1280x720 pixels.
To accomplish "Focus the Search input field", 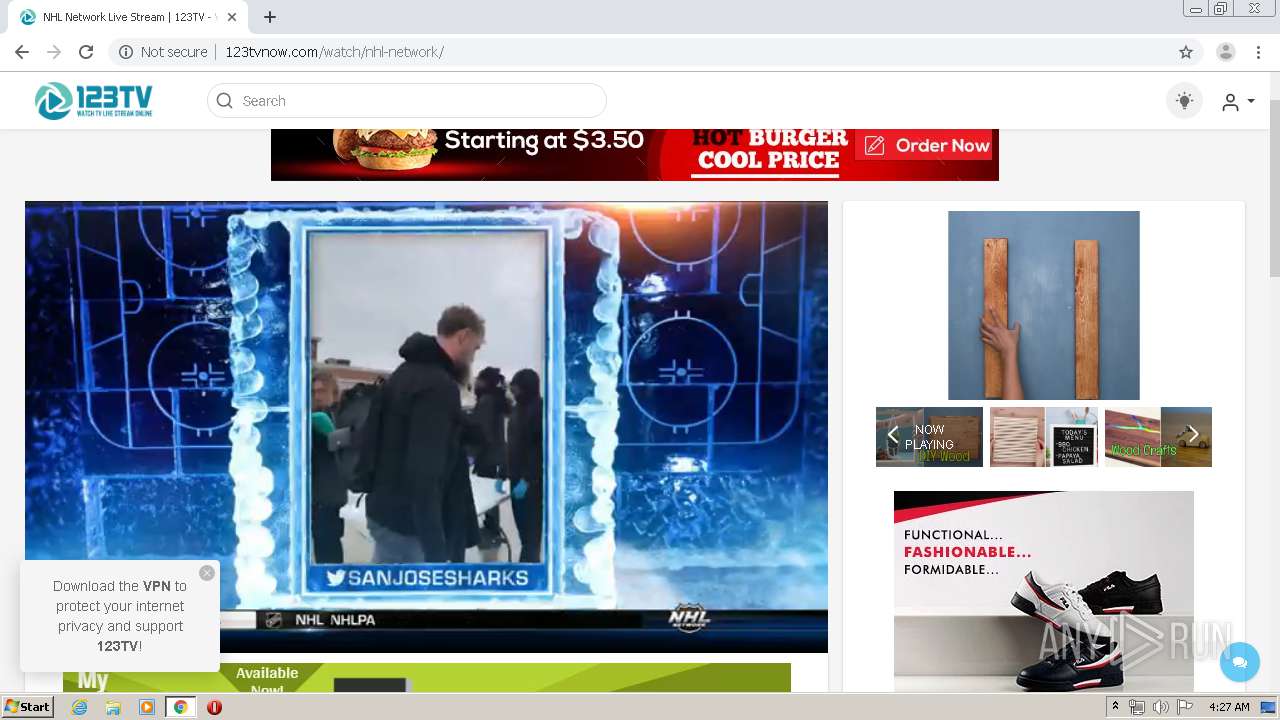I will (407, 100).
